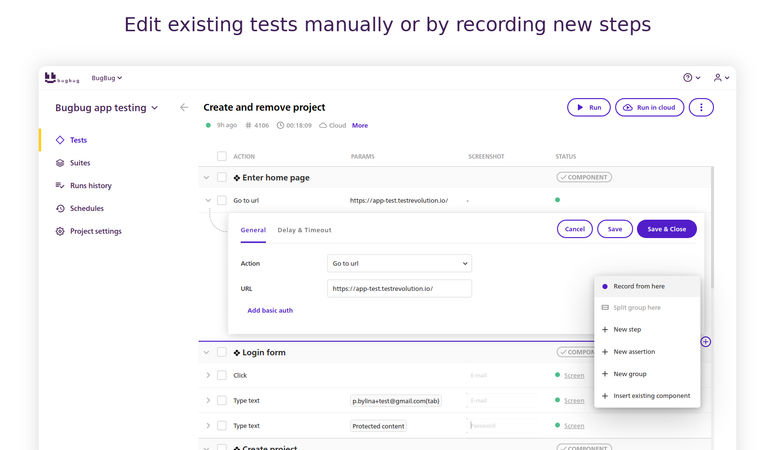The image size is (775, 450).
Task: Expand the Bugbug app testing project dropdown
Action: [106, 108]
